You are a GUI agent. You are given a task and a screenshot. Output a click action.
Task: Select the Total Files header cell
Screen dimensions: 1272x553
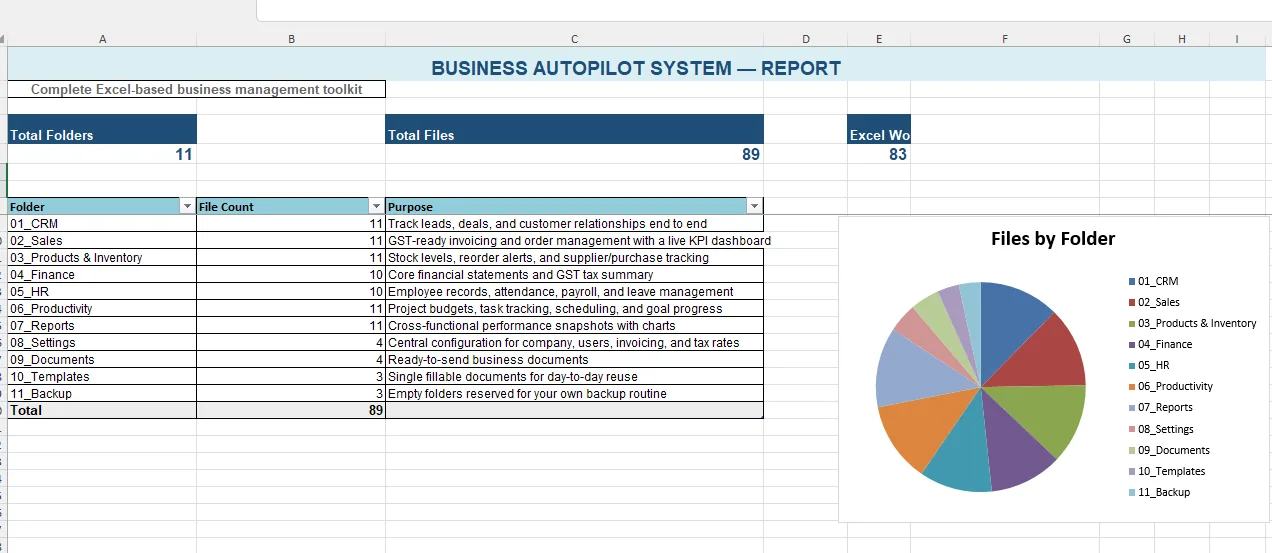coord(575,130)
